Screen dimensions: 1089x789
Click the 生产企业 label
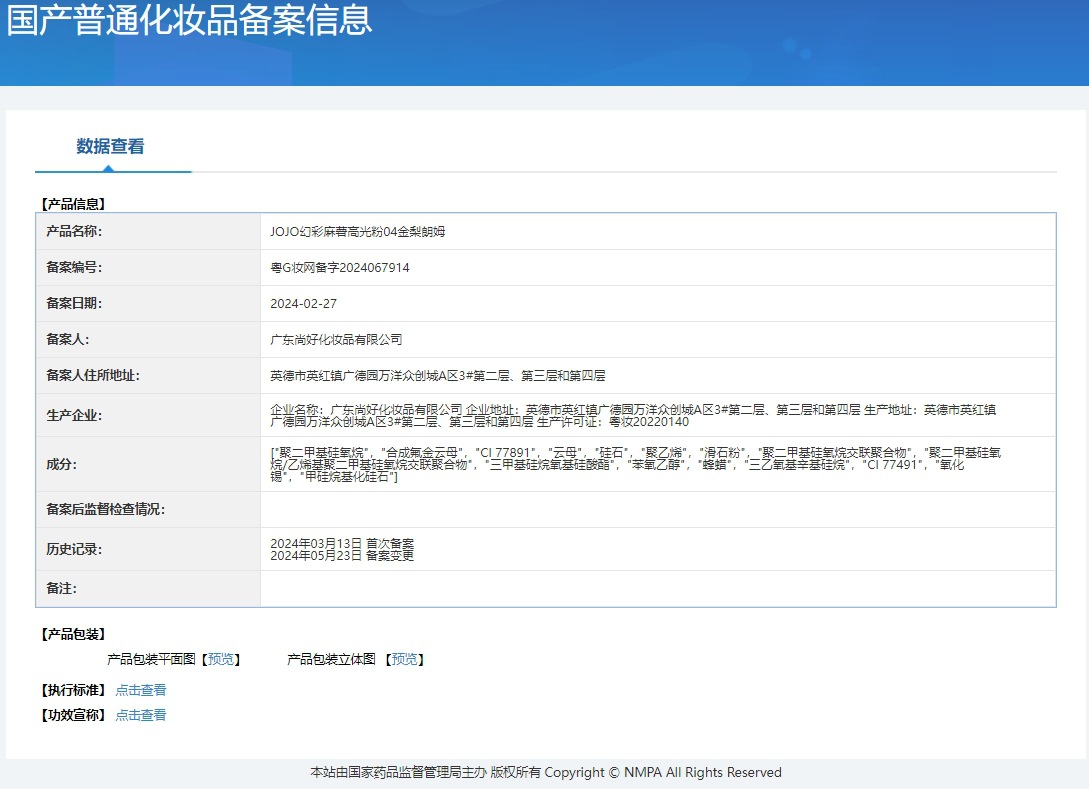(x=74, y=415)
